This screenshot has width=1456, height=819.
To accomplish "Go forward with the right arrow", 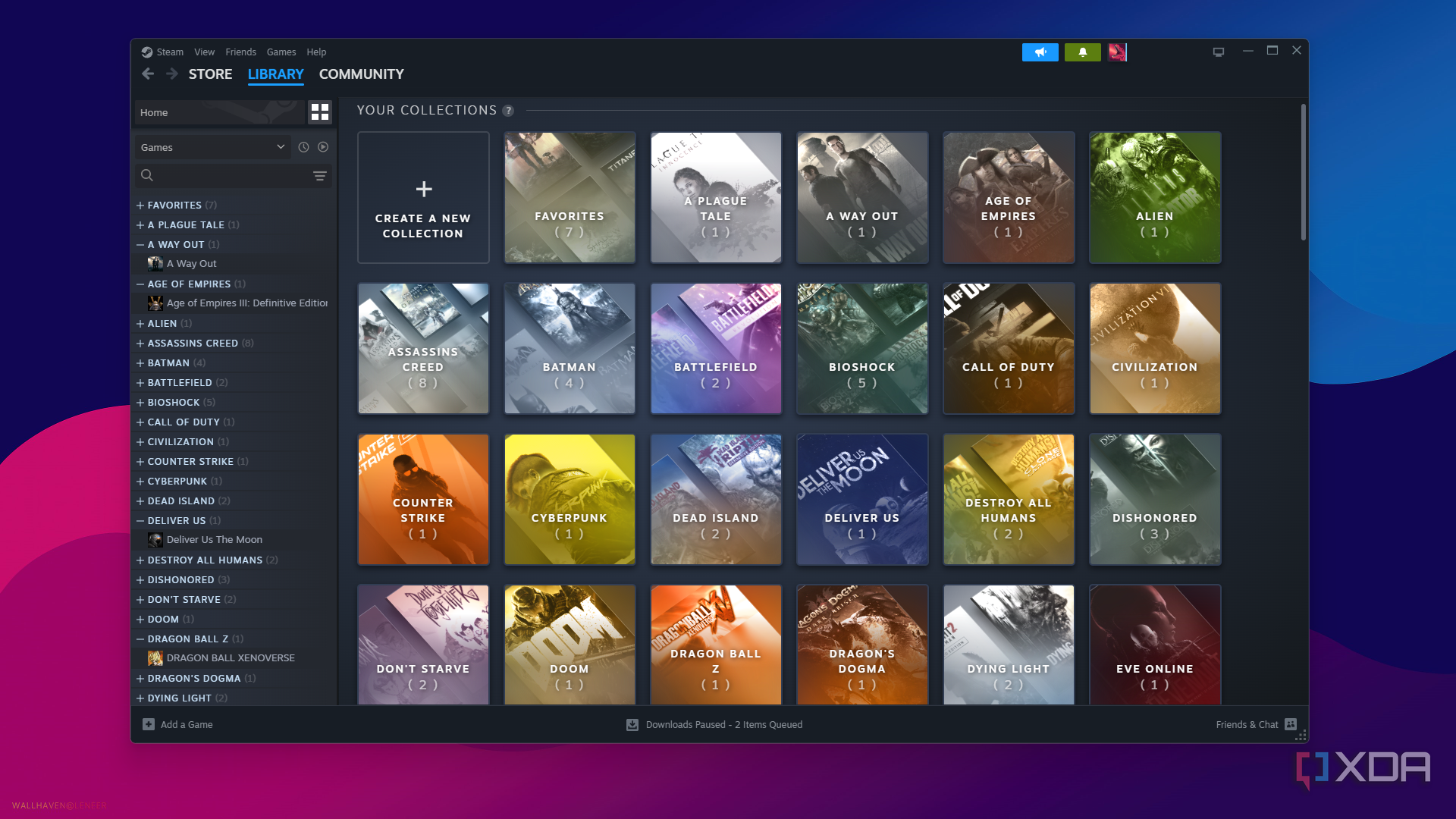I will (172, 74).
